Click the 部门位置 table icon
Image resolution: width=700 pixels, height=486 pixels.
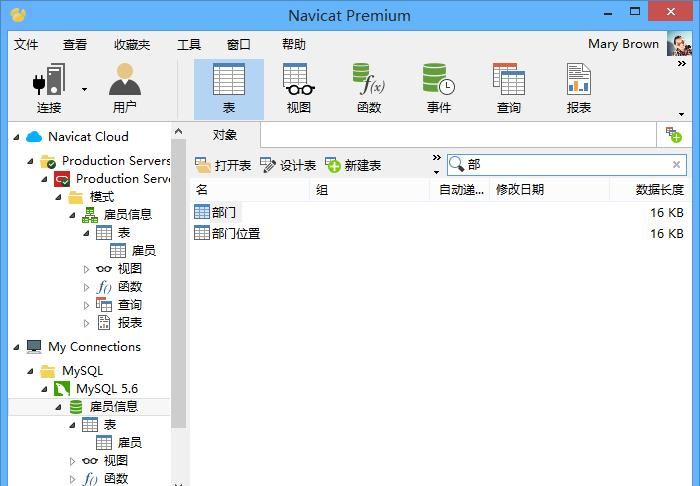202,233
